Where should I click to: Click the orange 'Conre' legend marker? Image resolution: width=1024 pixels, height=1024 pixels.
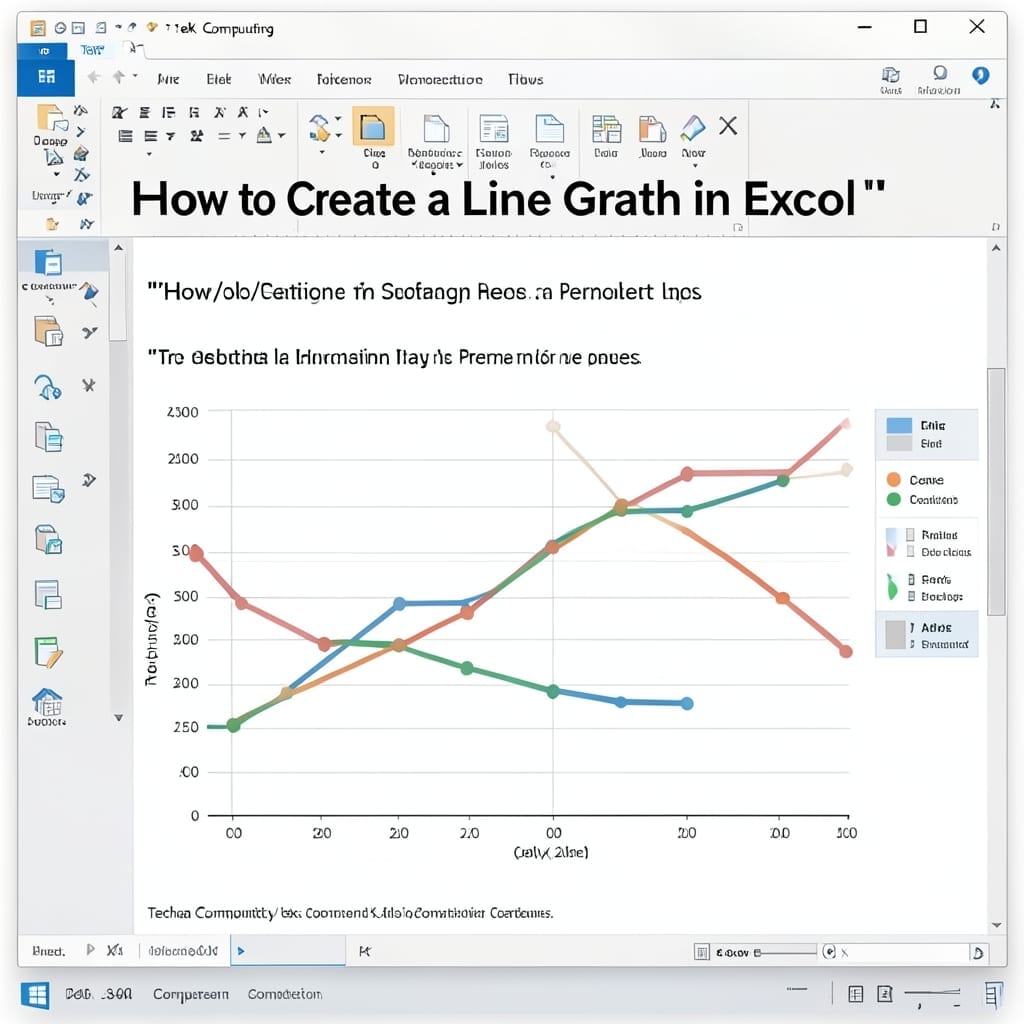pyautogui.click(x=893, y=479)
